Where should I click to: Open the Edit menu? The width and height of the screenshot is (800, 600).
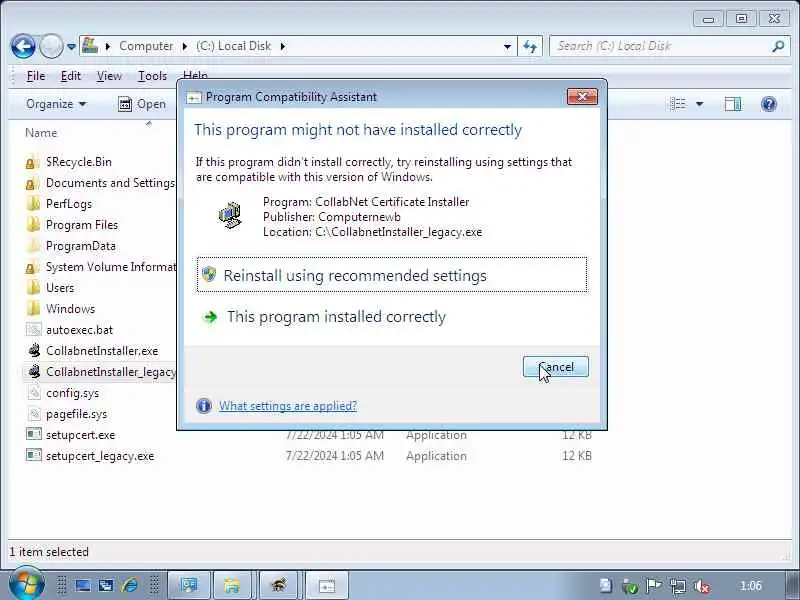70,76
